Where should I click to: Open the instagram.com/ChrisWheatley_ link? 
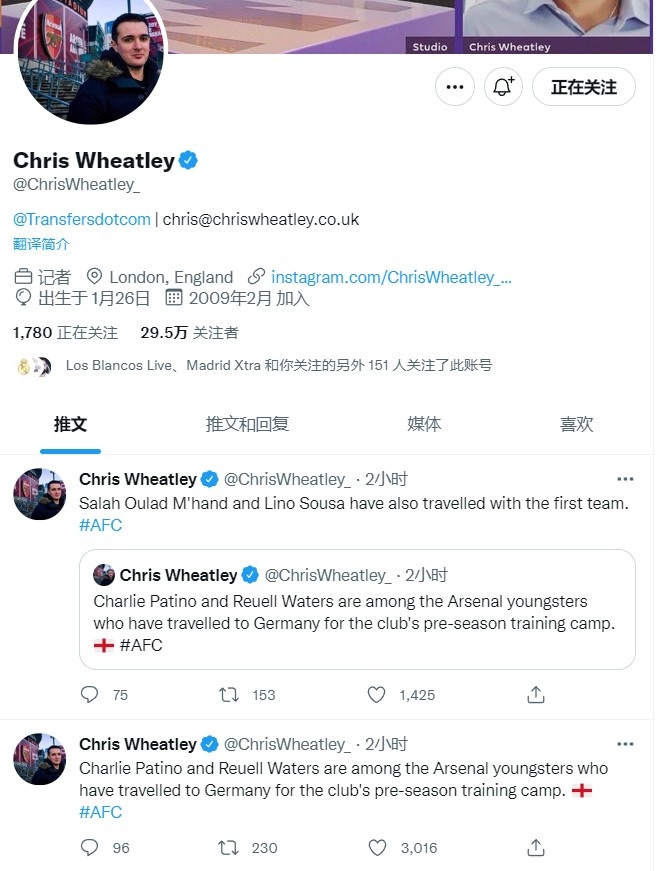391,277
